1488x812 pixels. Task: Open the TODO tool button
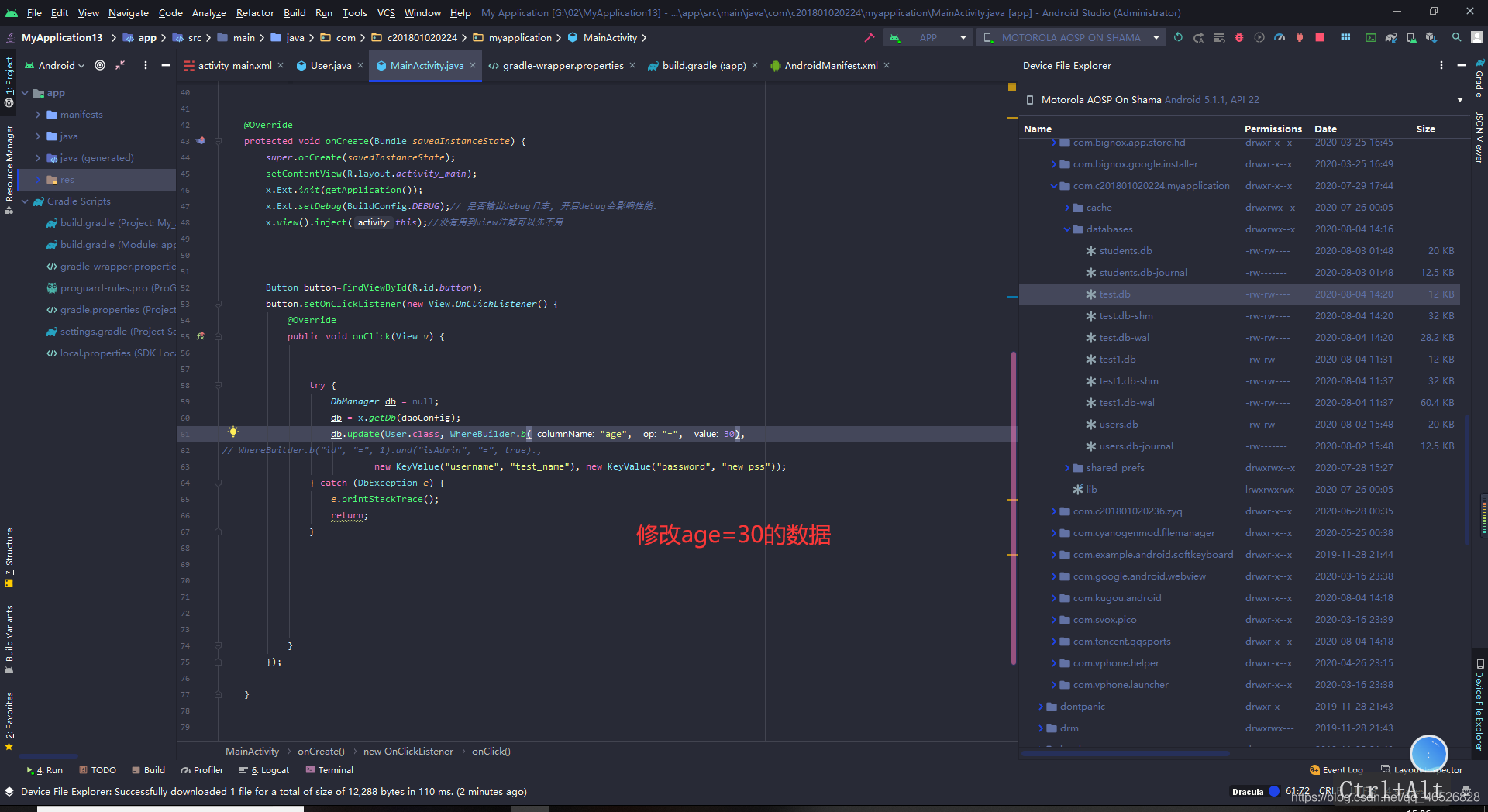pyautogui.click(x=98, y=770)
